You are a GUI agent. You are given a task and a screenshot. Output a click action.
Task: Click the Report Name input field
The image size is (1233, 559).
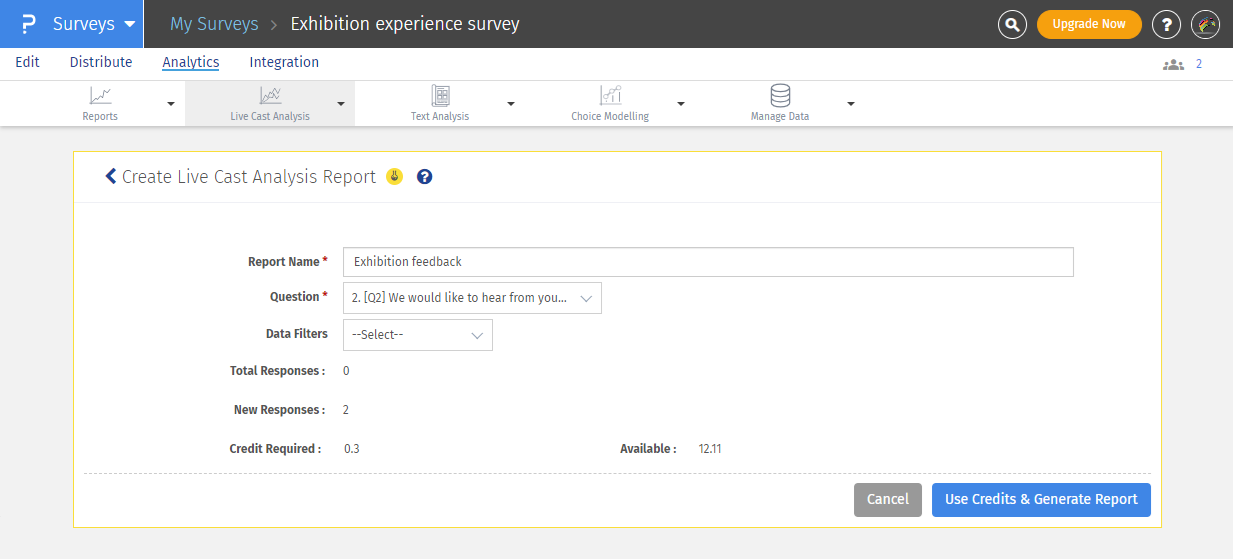coord(708,262)
